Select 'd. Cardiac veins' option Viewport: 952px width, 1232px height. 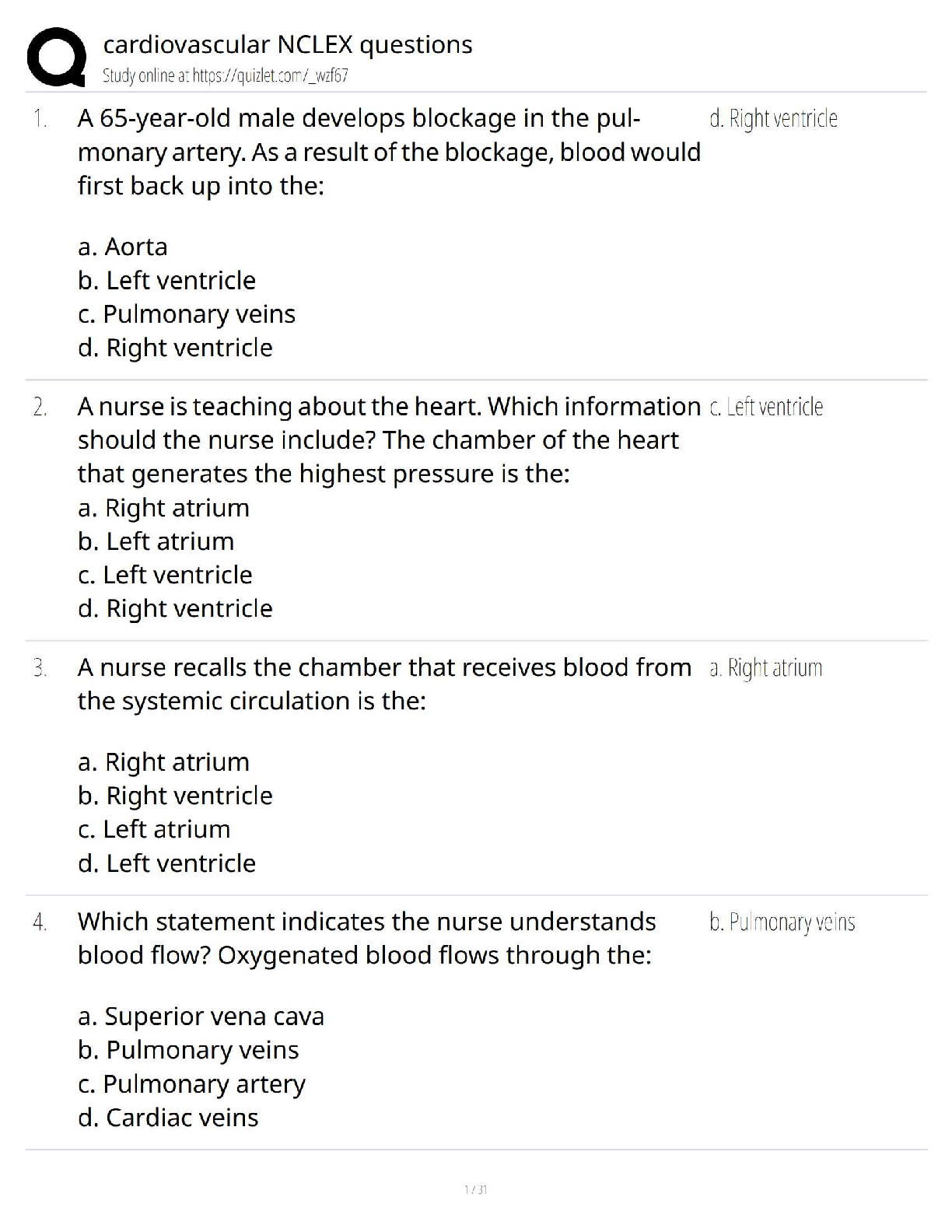[x=168, y=1117]
